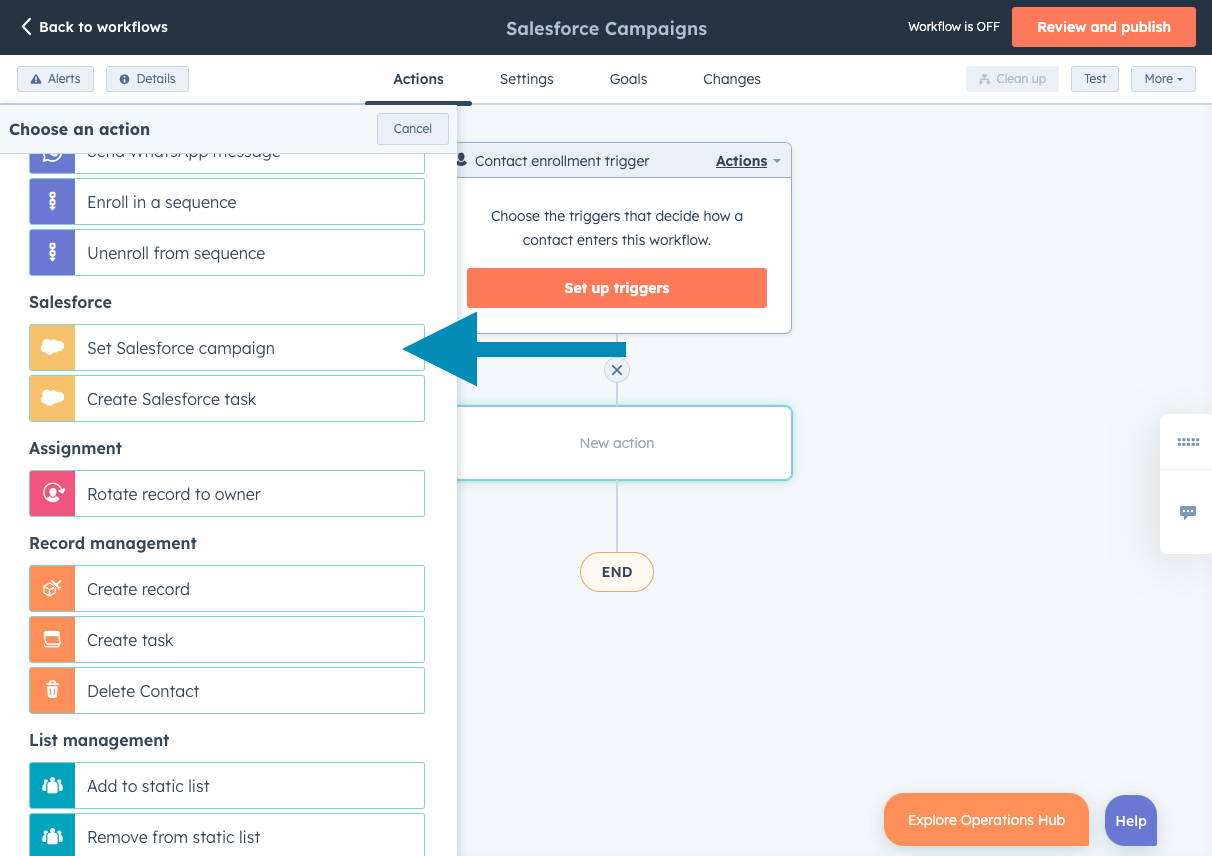Click the Create Salesforce task cloud icon
The height and width of the screenshot is (856, 1212).
(51, 398)
